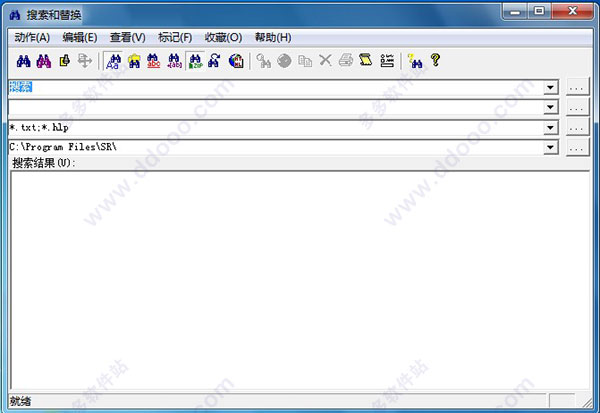Click the HTML globe mode icon
Viewport: 600px width, 413px height.
236,61
